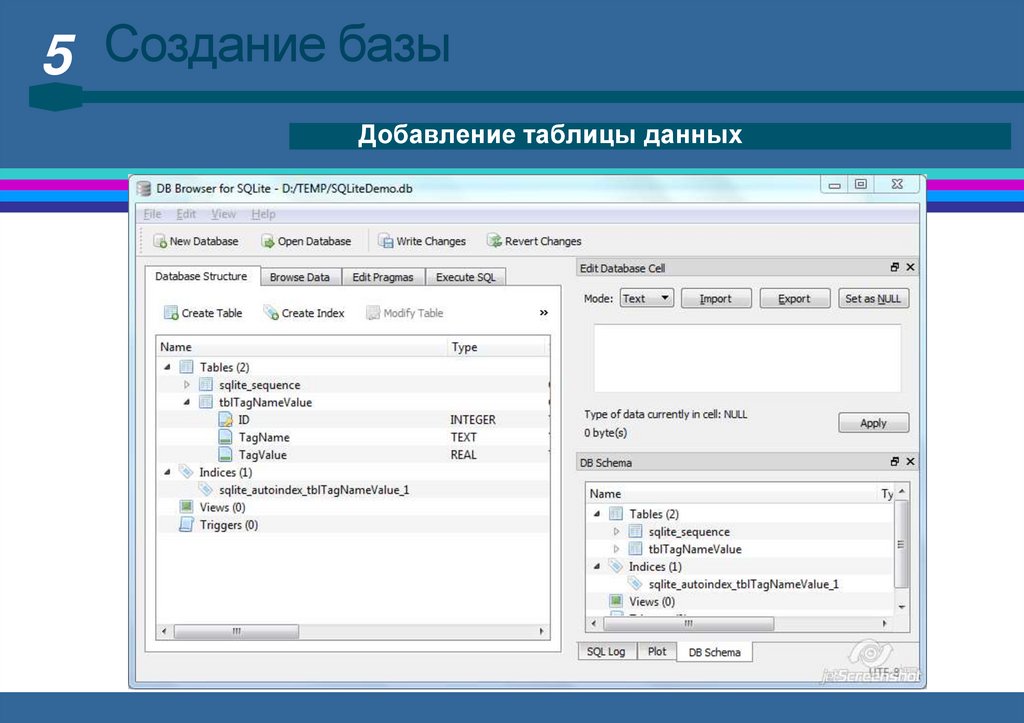Viewport: 1024px width, 723px height.
Task: Click inside the cell editor text area
Action: tap(746, 358)
